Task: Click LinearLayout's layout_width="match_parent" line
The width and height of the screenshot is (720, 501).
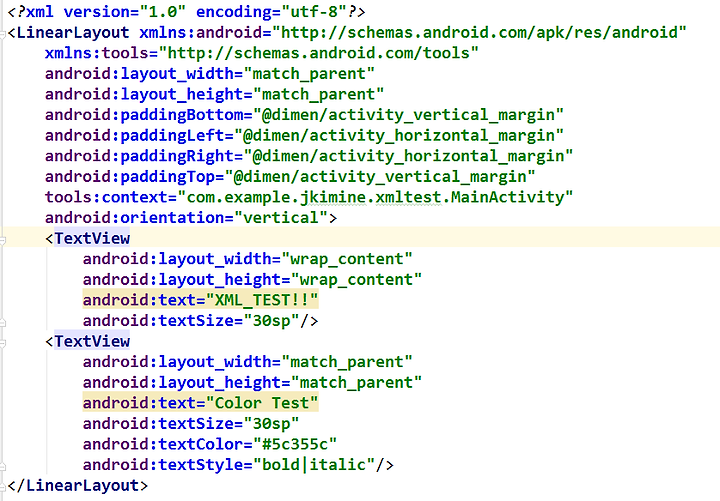Action: point(210,74)
